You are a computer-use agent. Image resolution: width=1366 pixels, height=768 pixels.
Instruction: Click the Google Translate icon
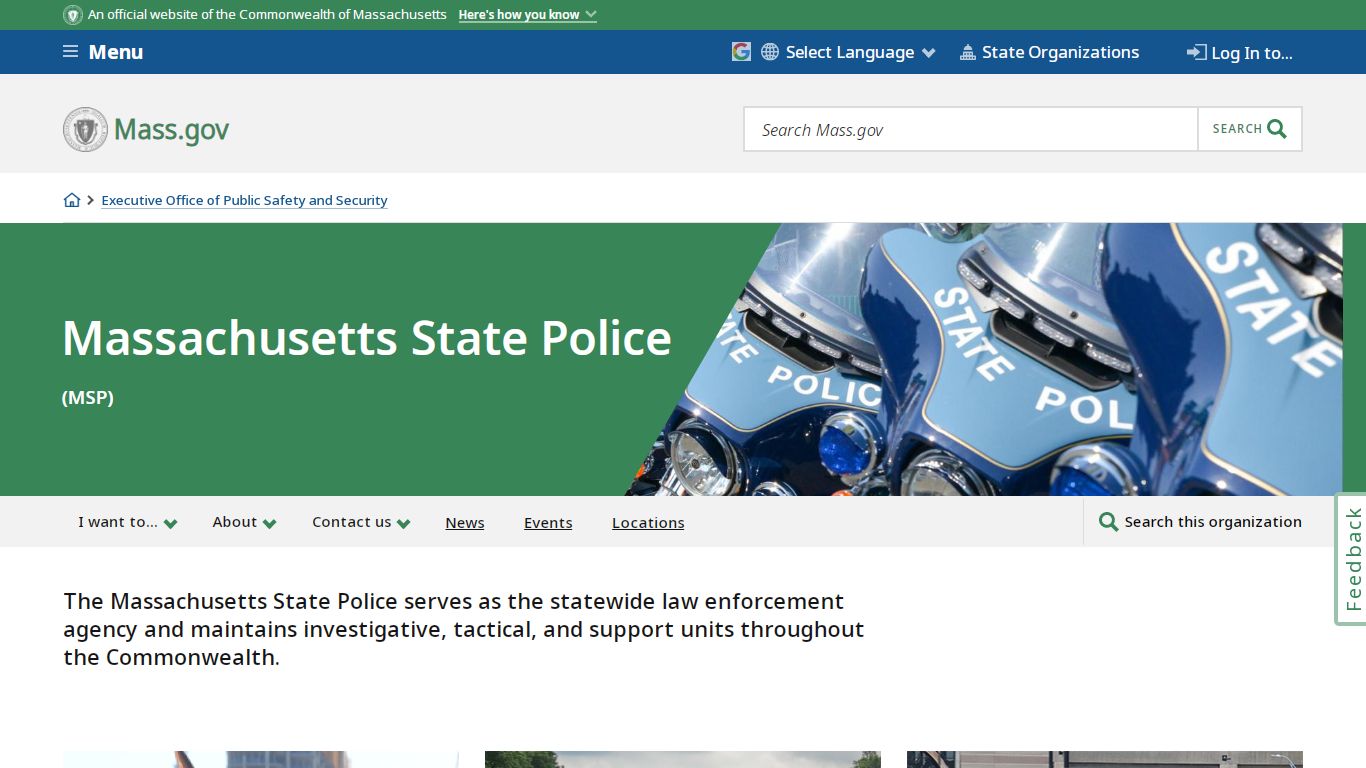[x=741, y=52]
